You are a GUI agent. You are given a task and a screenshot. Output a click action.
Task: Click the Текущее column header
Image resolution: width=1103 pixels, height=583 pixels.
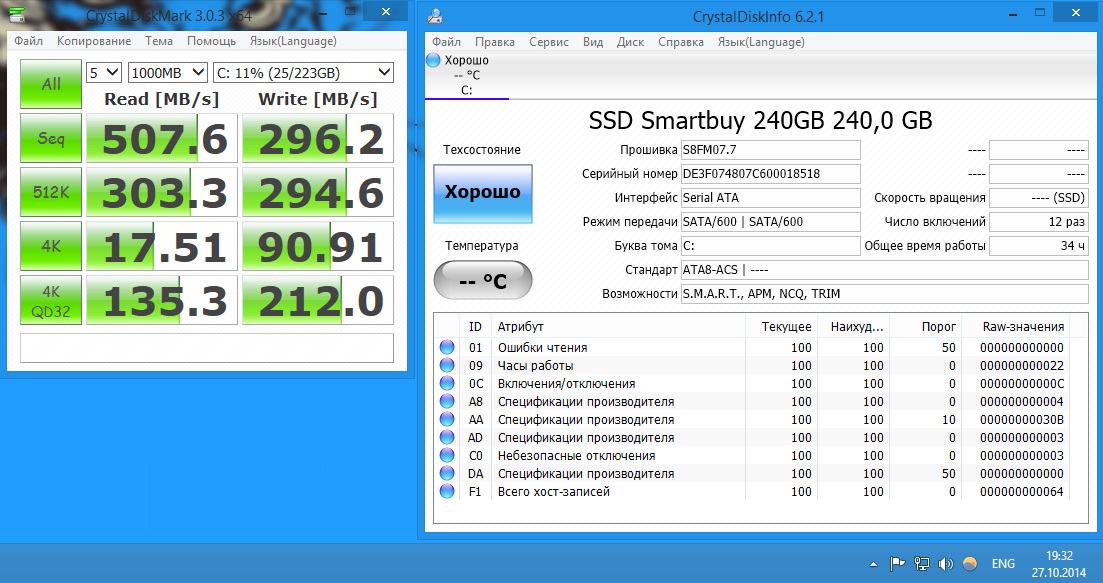(x=781, y=326)
